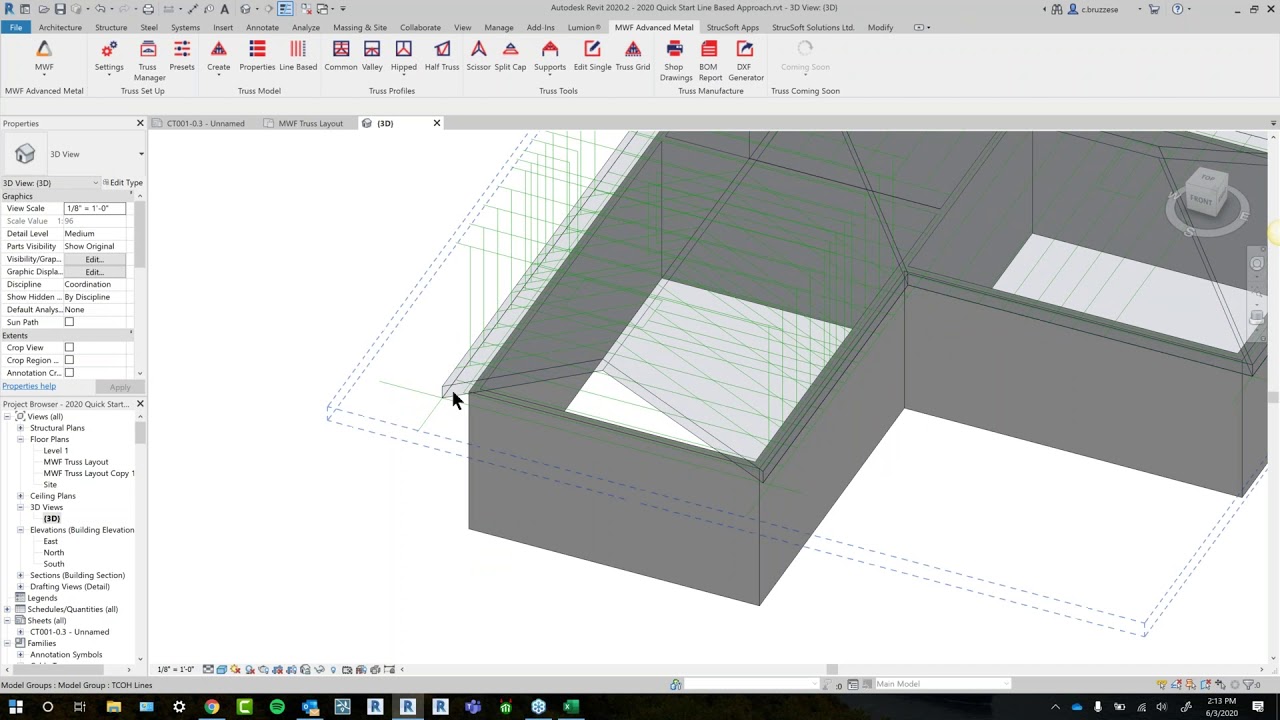Select the Valley truss profile
Screen dimensions: 1280x720
(x=372, y=56)
